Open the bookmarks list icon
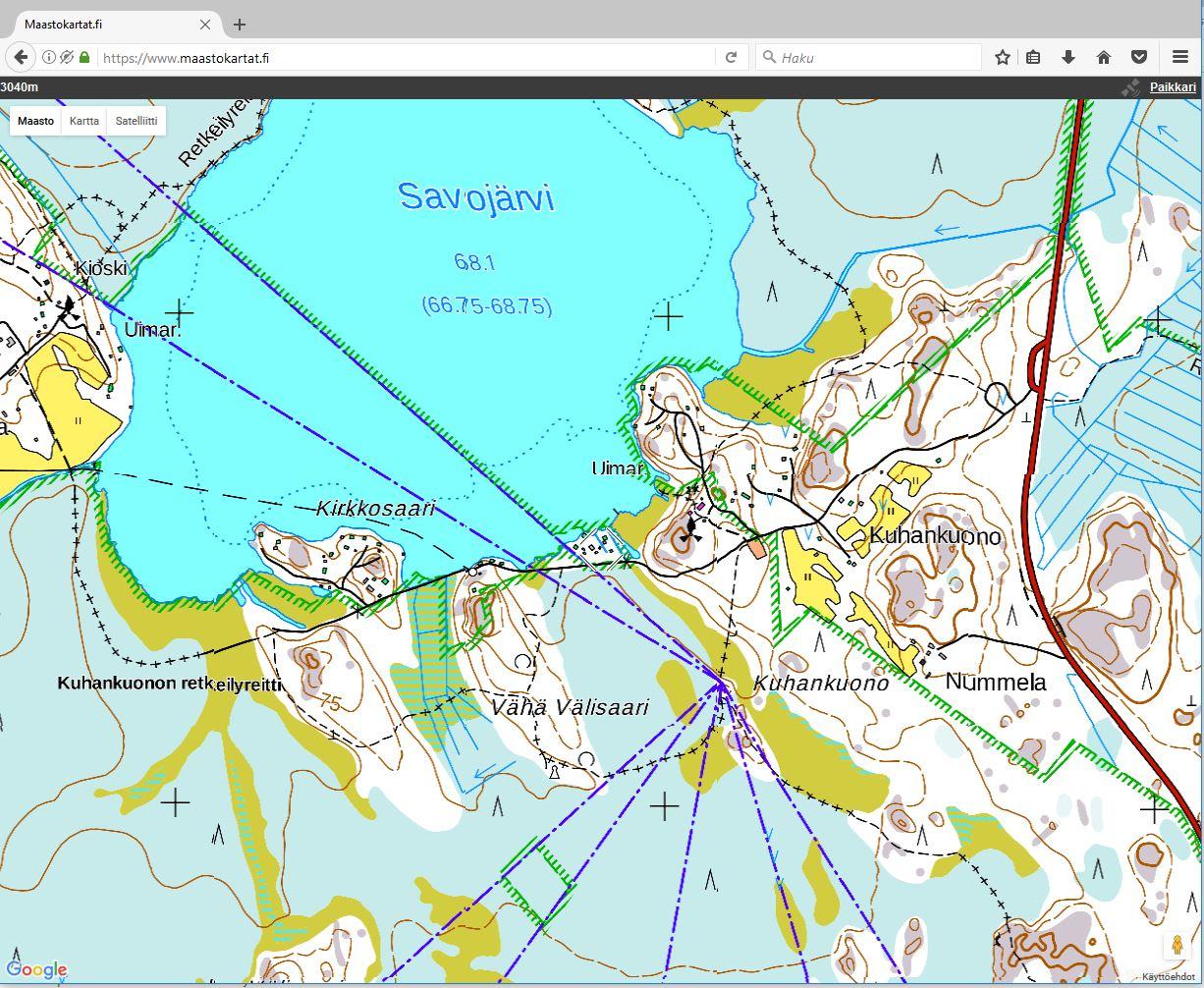 tap(1033, 58)
